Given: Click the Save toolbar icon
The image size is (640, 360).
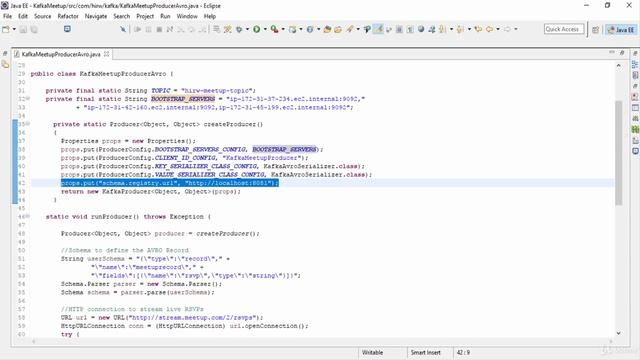Looking at the screenshot, I should point(23,29).
